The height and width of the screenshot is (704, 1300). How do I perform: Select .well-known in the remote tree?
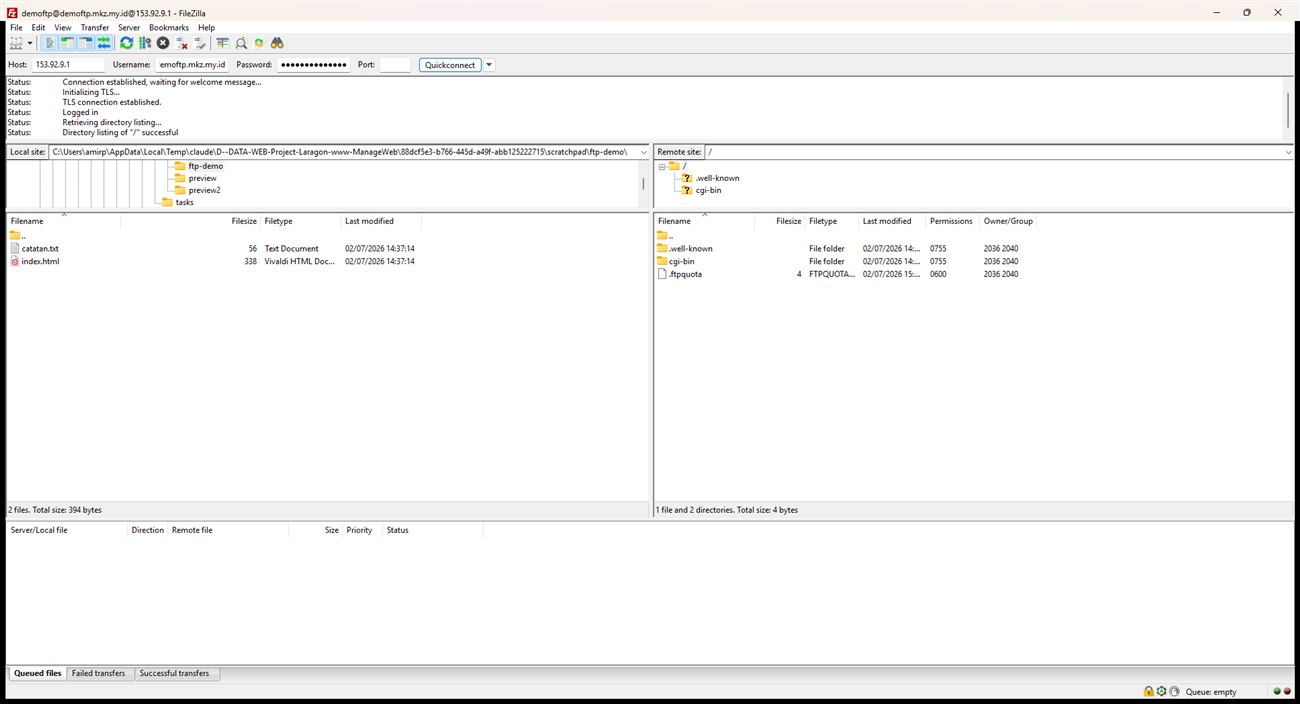point(717,178)
